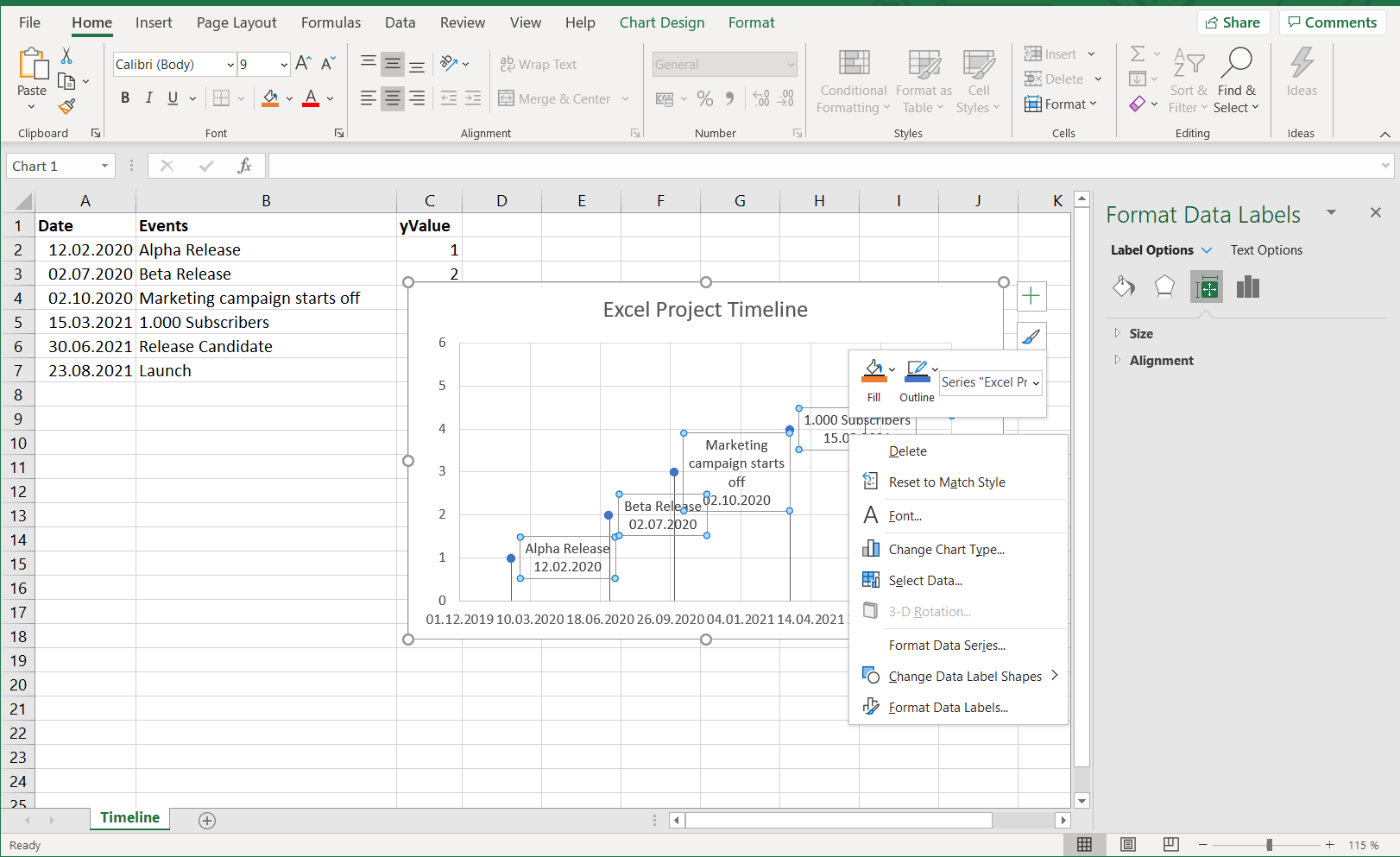Launch the Ideas feature

tap(1301, 78)
